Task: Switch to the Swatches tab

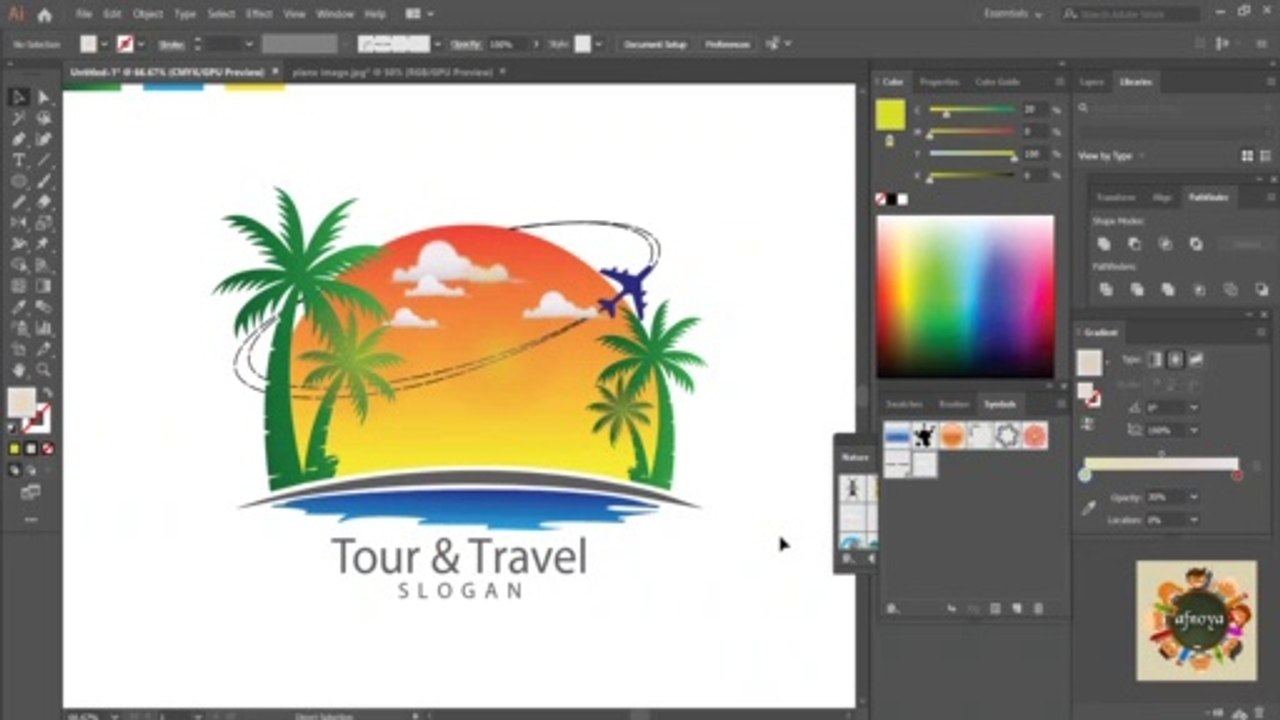Action: (904, 404)
